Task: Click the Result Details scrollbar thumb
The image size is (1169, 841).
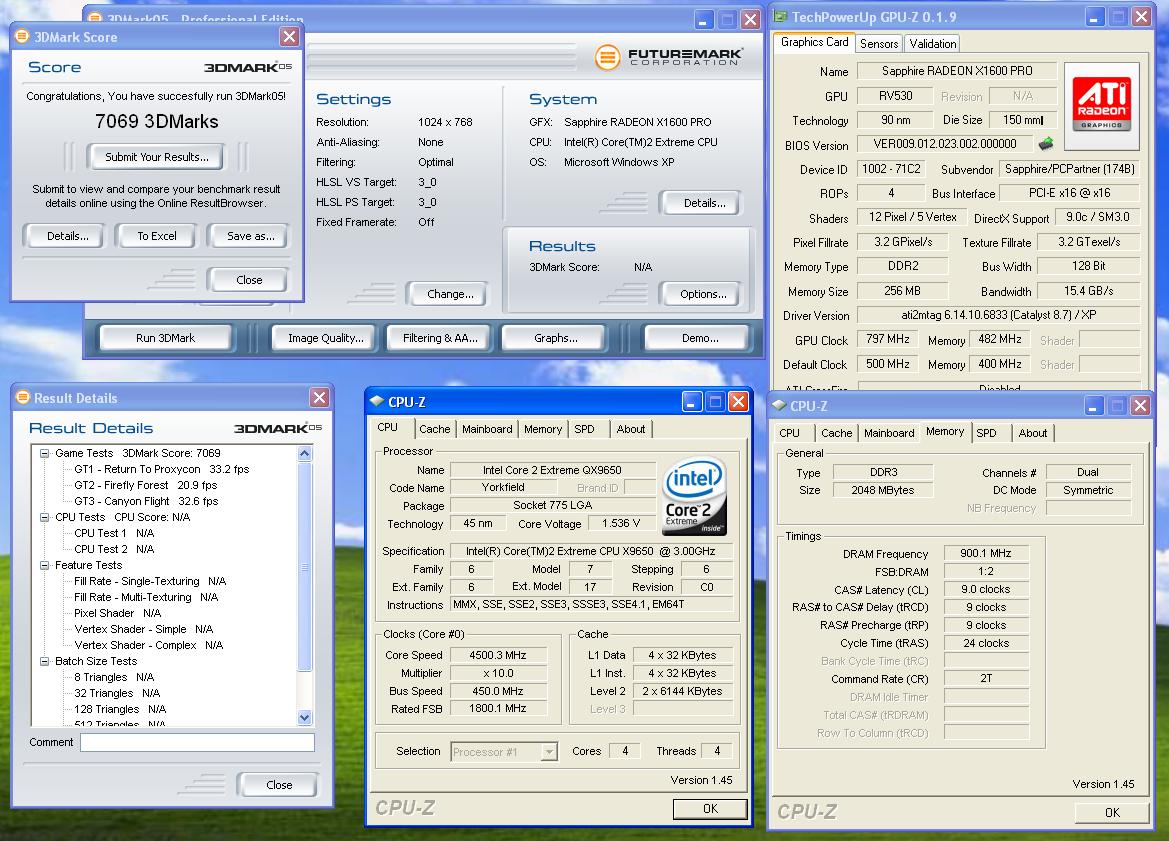Action: [304, 567]
